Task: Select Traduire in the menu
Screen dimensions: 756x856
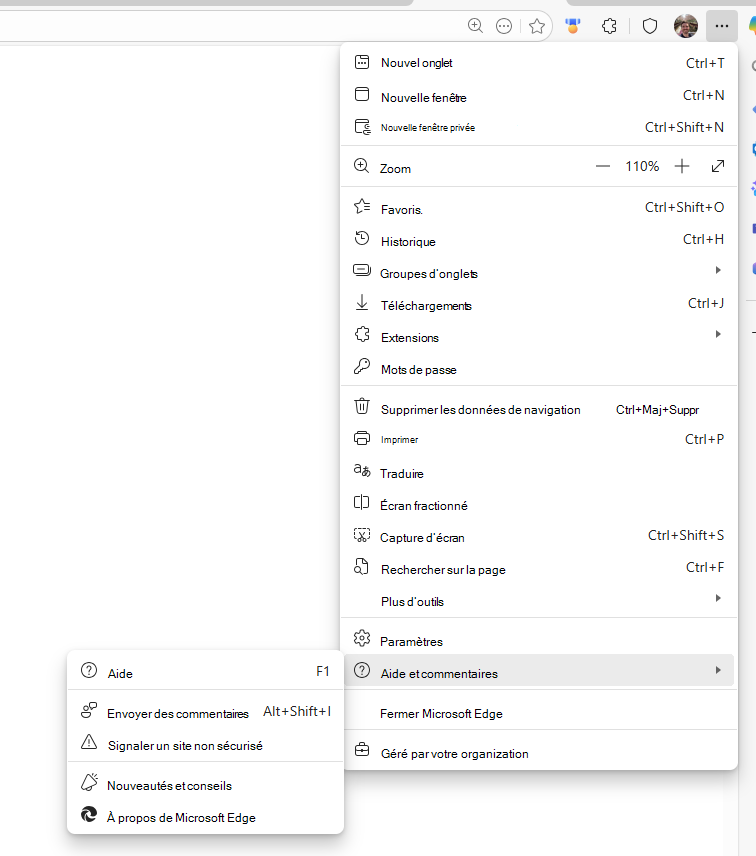Action: 539,472
